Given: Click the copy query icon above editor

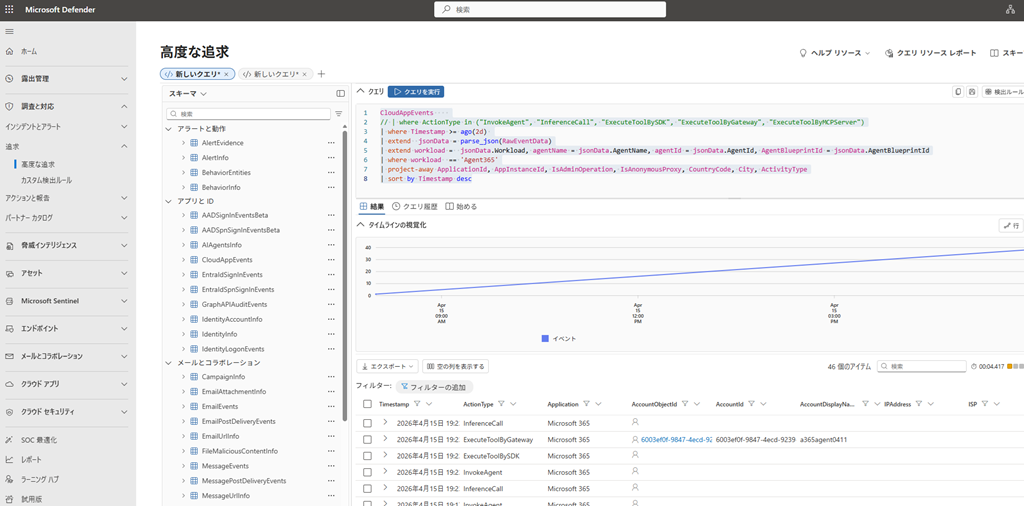Looking at the screenshot, I should tap(958, 91).
